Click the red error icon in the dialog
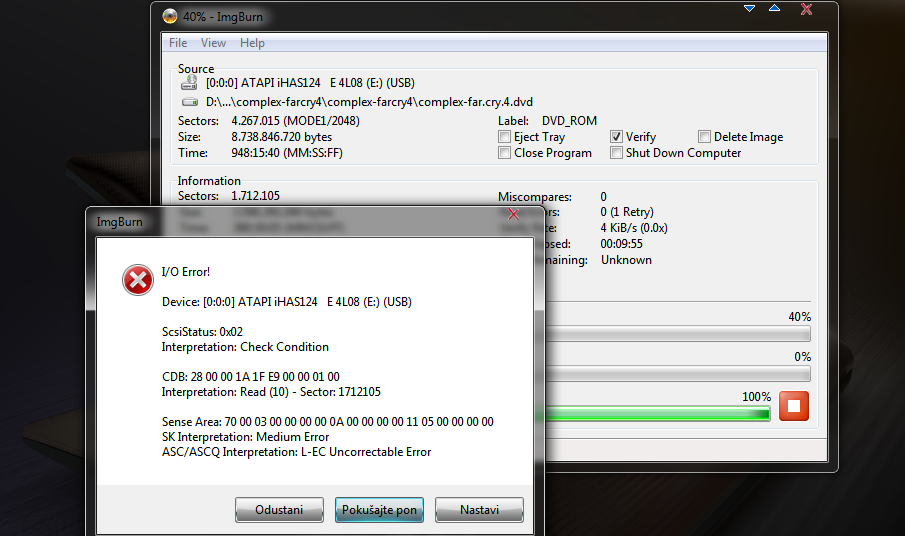This screenshot has height=536, width=905. pyautogui.click(x=137, y=280)
